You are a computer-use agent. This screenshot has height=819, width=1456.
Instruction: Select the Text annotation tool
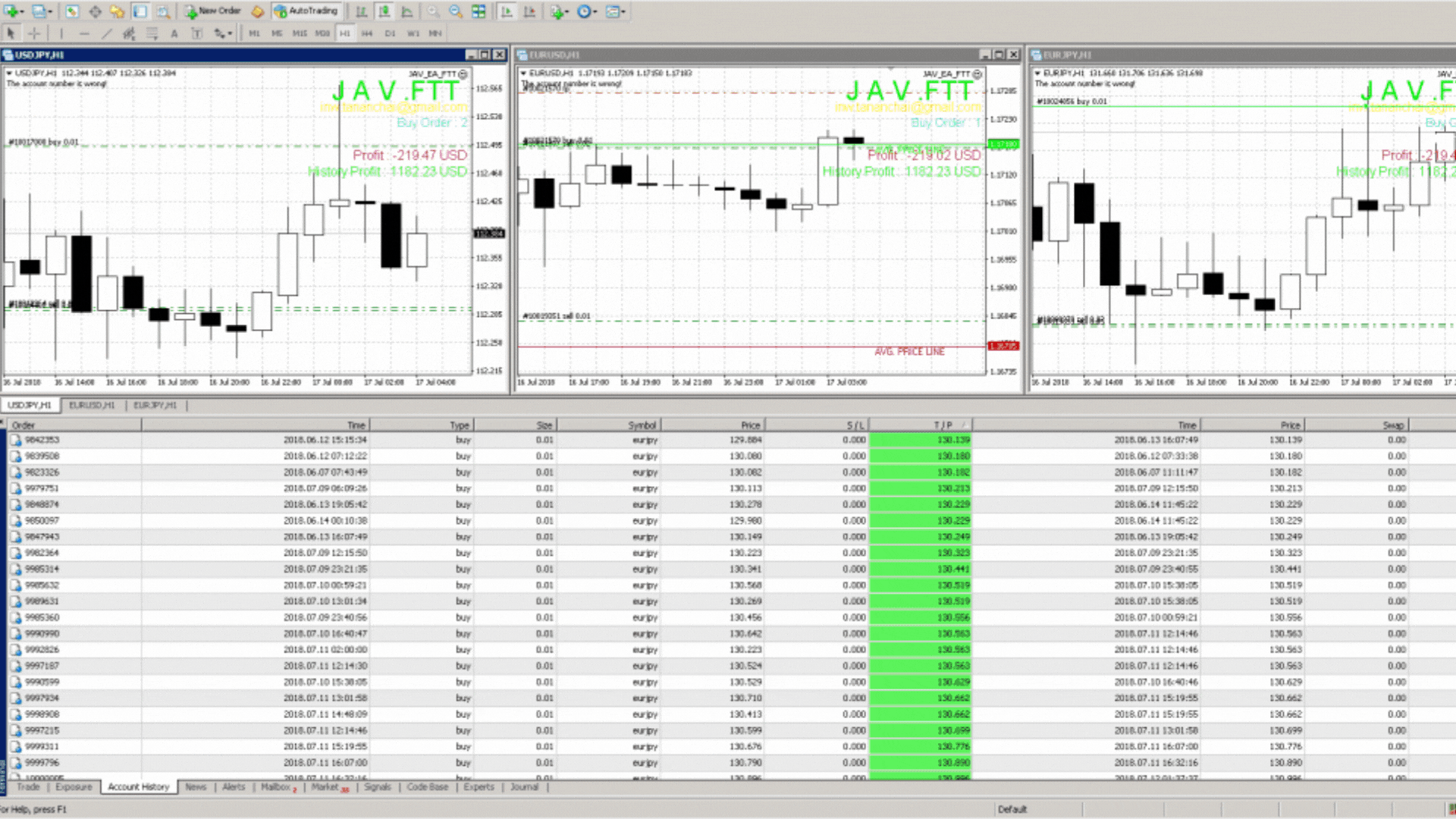tap(174, 33)
